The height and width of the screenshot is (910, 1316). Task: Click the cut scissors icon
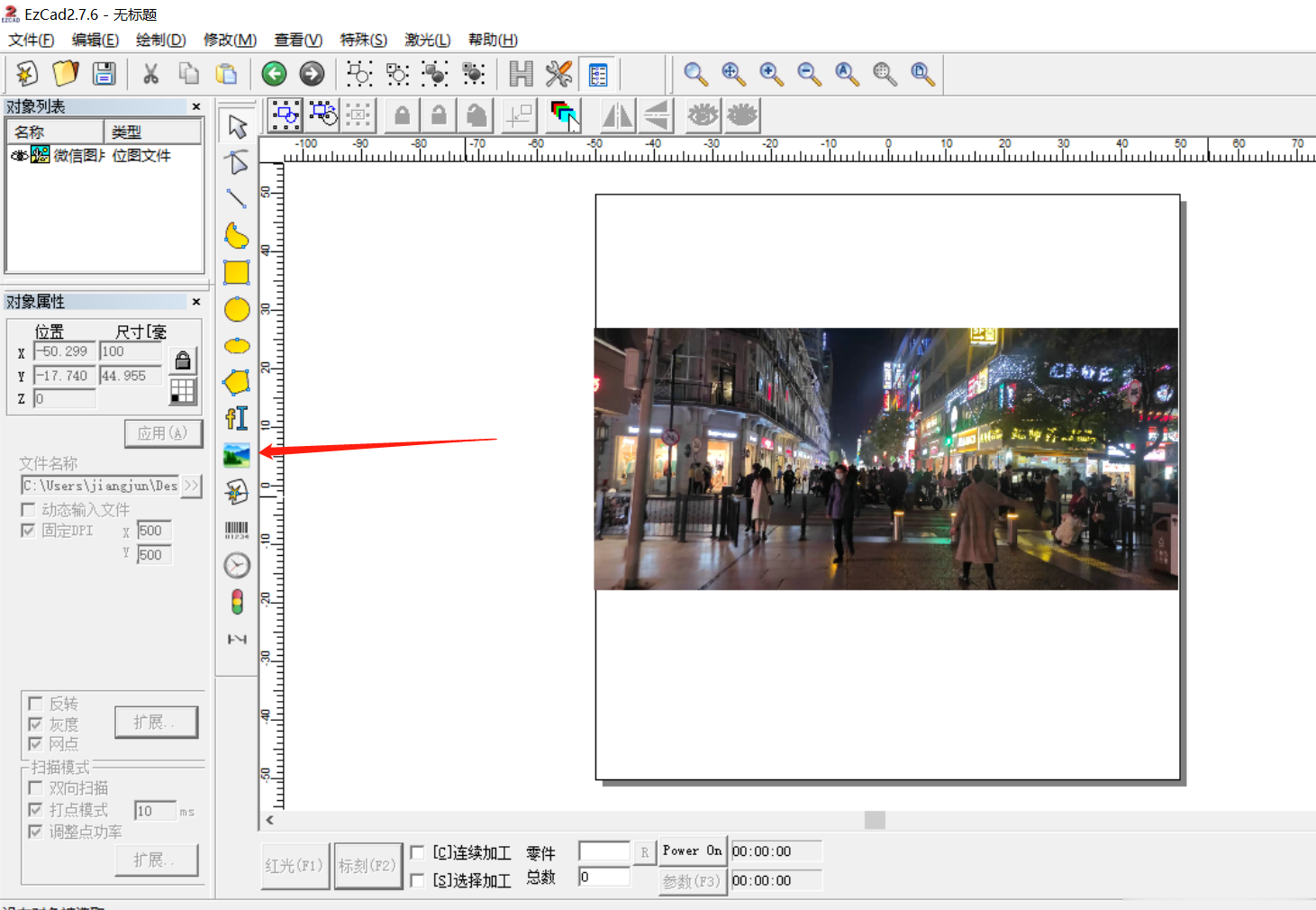(150, 74)
